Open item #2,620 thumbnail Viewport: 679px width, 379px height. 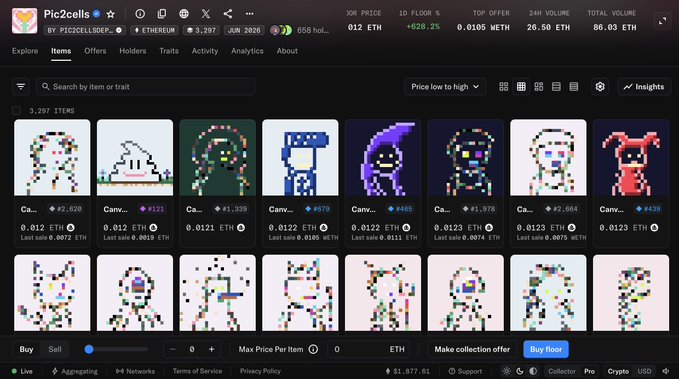[x=52, y=158]
